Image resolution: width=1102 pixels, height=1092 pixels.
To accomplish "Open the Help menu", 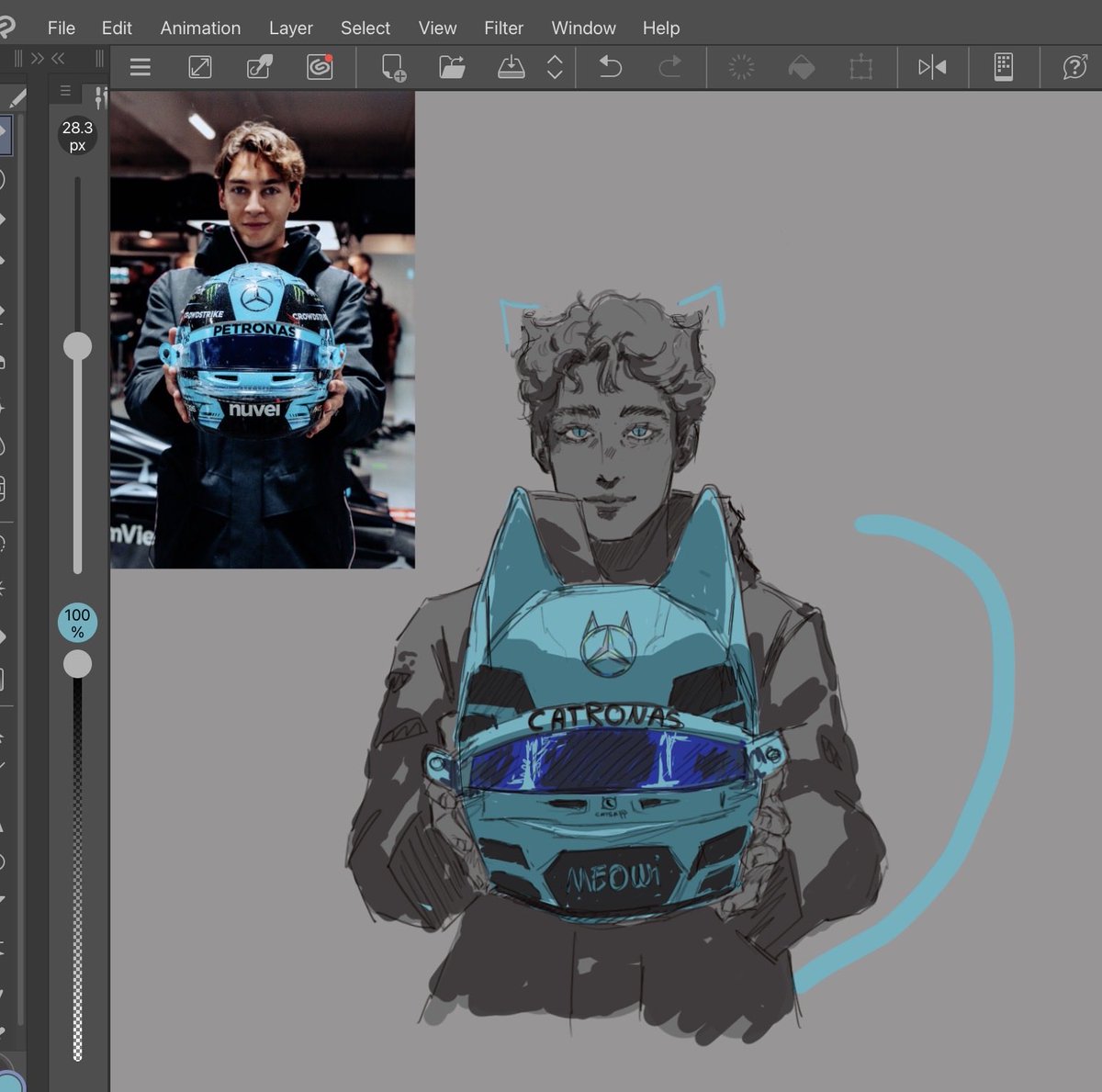I will click(x=661, y=28).
